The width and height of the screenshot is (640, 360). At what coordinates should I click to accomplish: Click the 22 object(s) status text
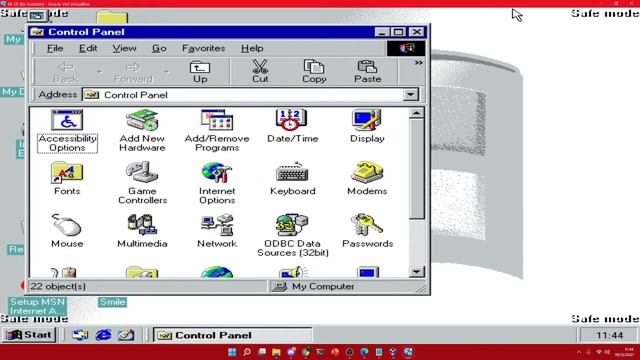tap(58, 286)
